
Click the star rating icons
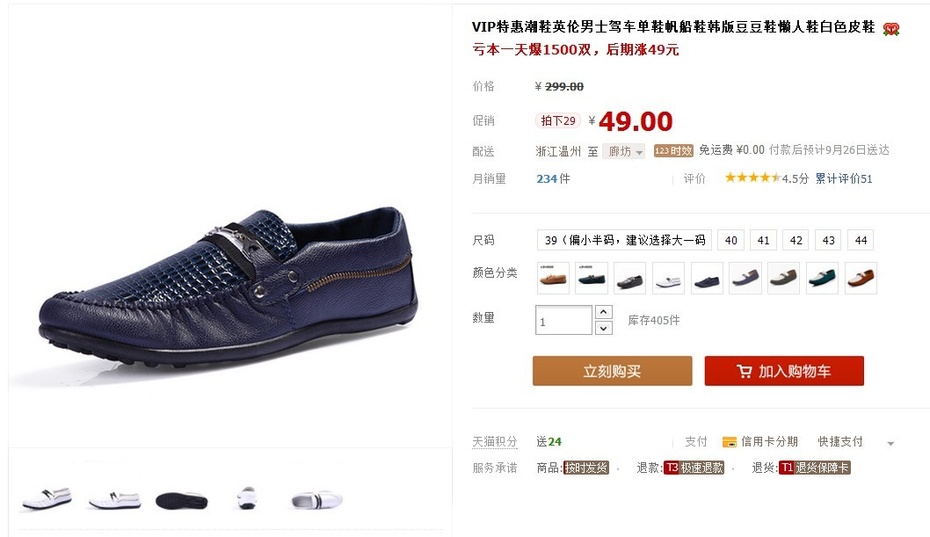[752, 177]
